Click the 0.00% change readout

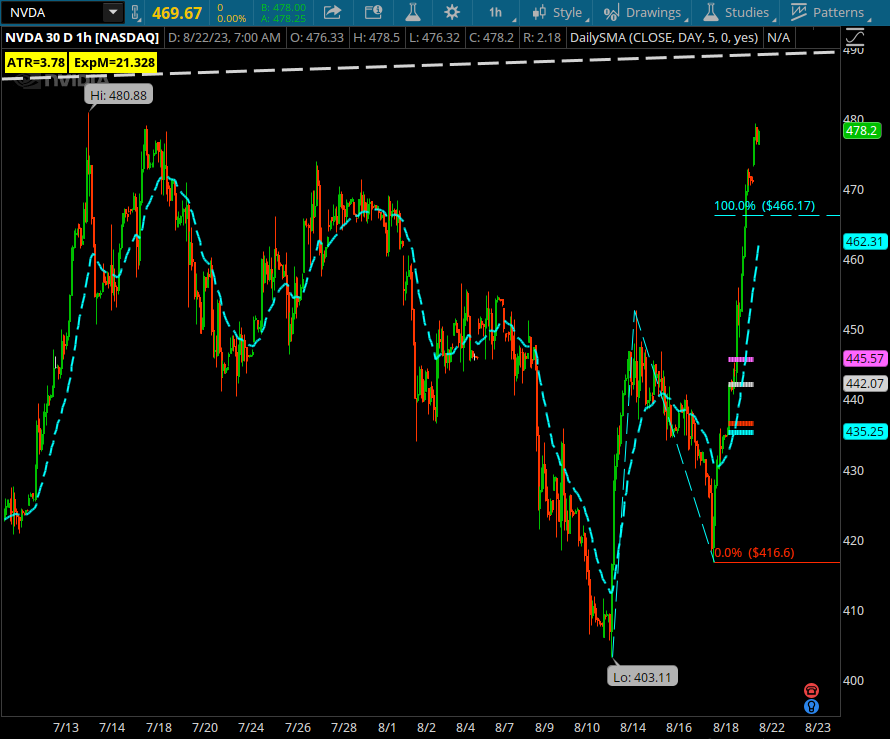click(232, 18)
